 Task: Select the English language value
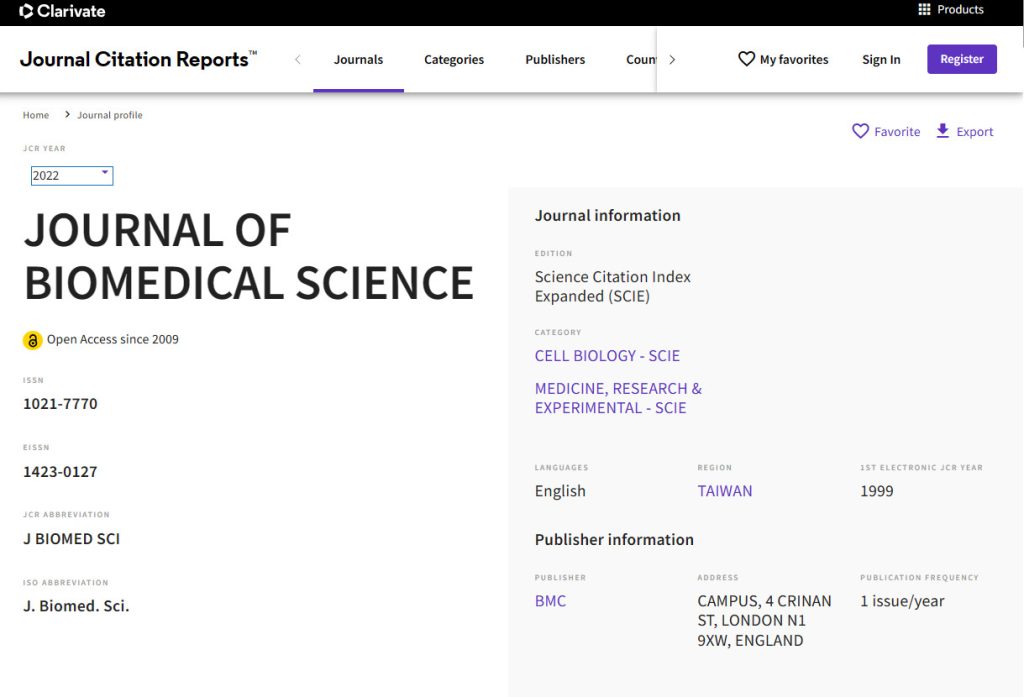560,491
